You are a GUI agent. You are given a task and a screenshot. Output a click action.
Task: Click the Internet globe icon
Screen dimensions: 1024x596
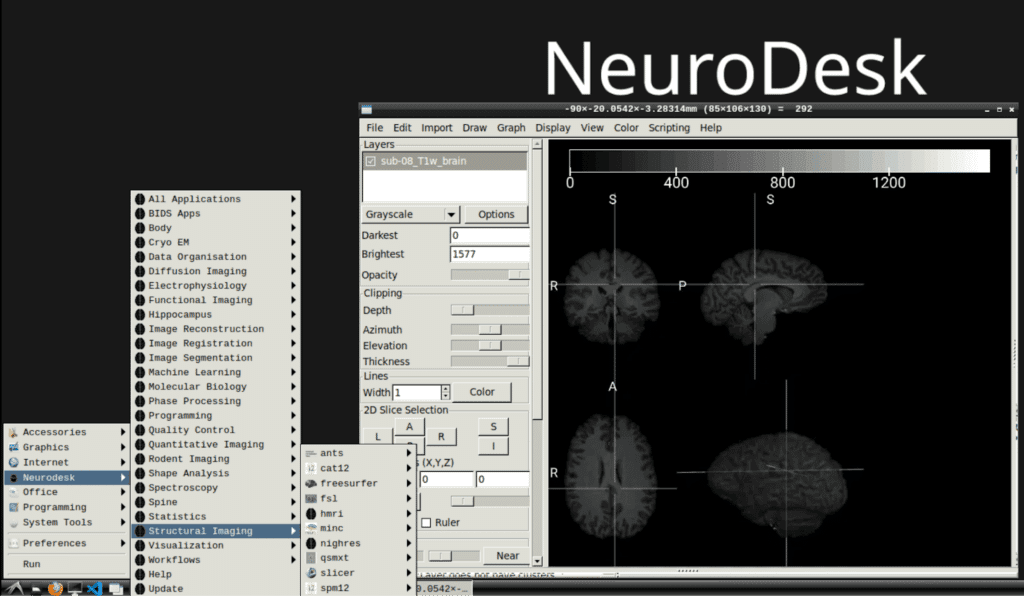coord(14,462)
